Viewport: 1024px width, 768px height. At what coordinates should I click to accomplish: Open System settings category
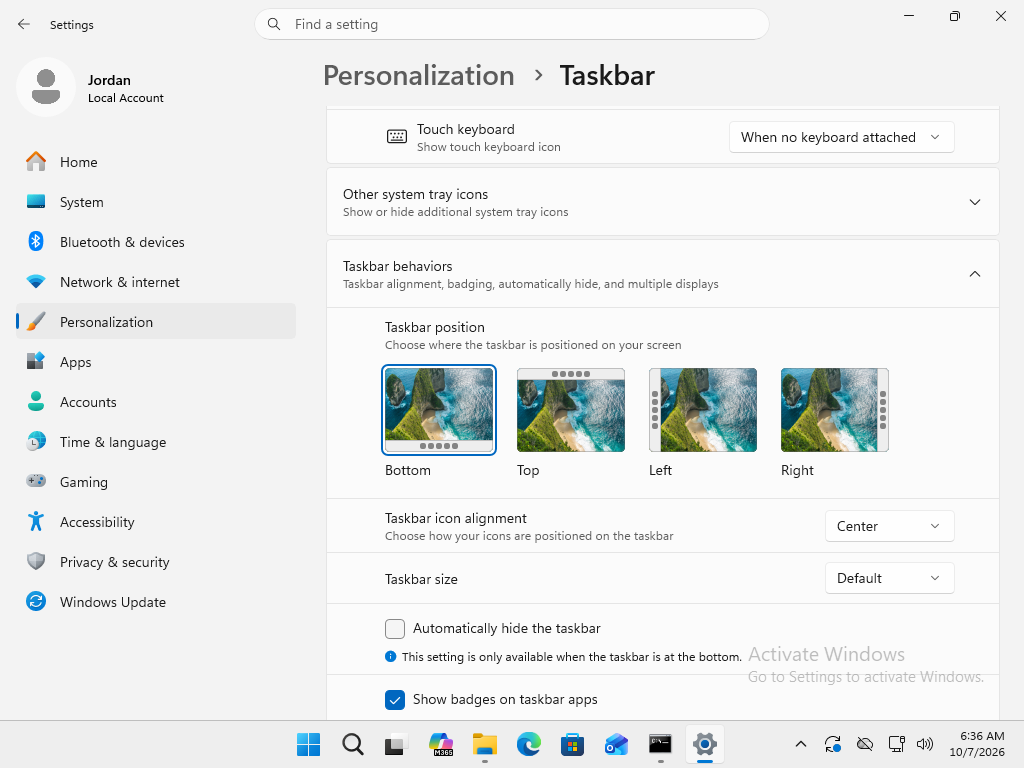[x=156, y=202]
